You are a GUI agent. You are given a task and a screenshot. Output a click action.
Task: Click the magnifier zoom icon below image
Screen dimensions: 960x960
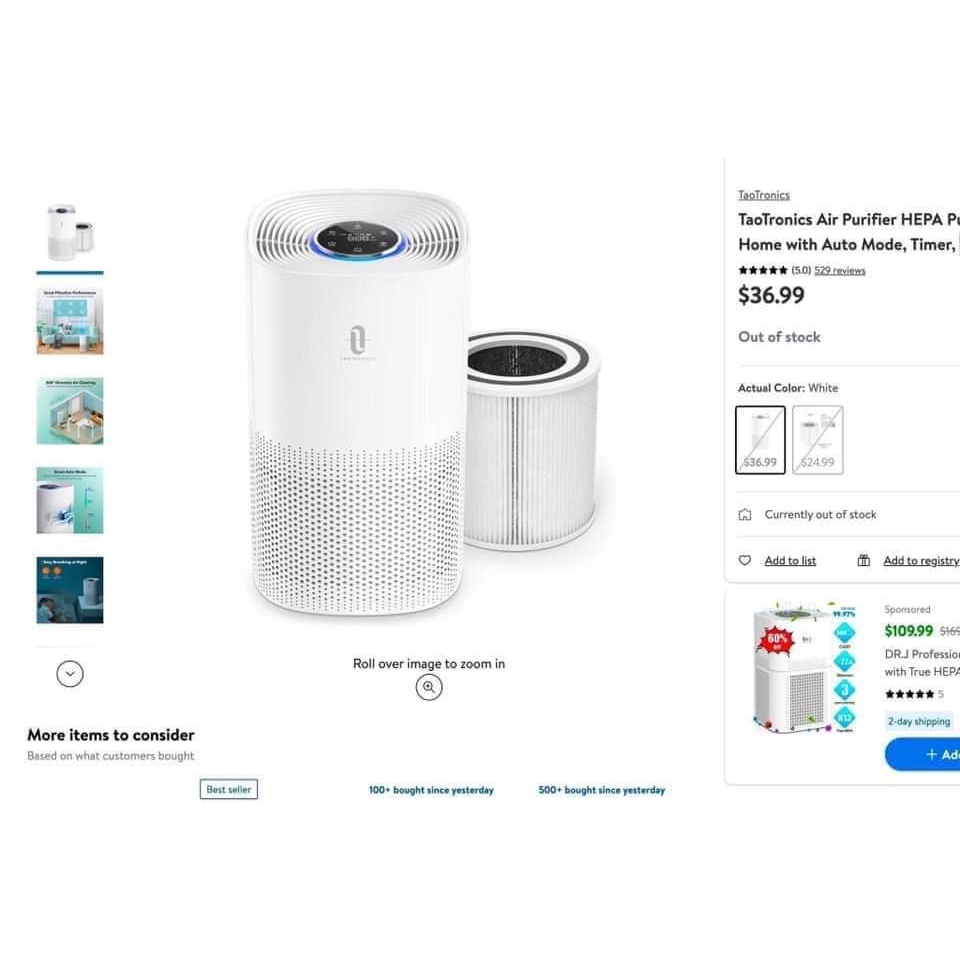(429, 687)
